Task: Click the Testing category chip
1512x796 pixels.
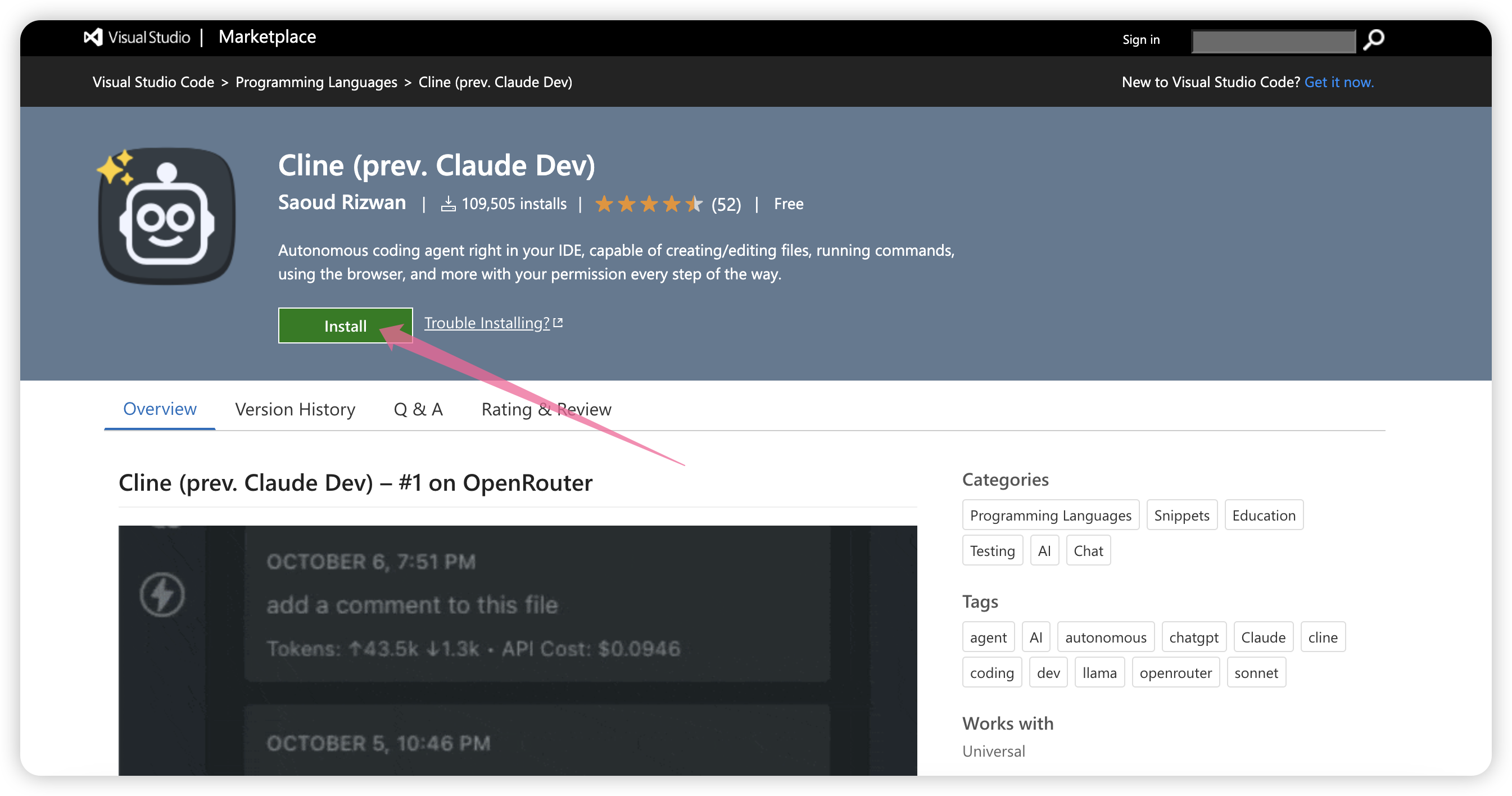Action: pyautogui.click(x=992, y=550)
